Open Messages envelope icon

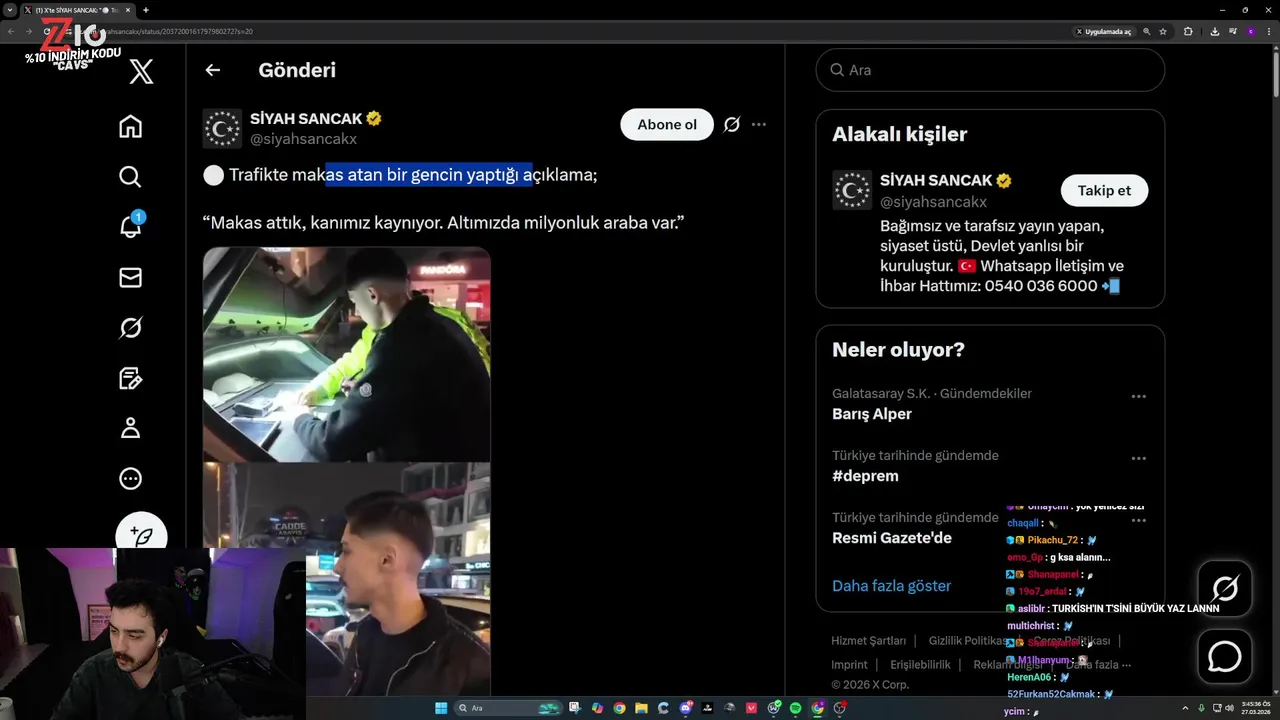tap(130, 278)
